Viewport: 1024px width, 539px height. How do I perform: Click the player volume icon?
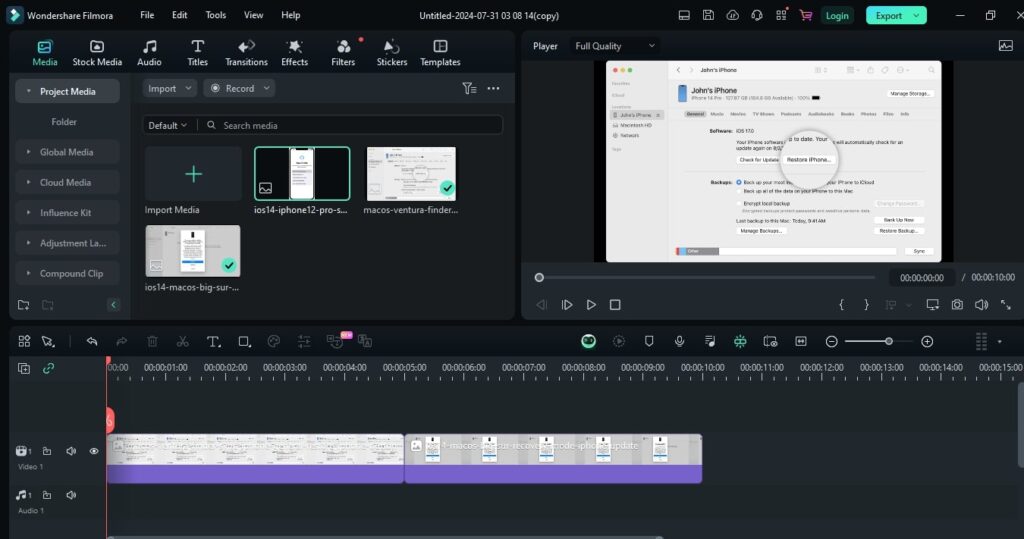point(981,305)
